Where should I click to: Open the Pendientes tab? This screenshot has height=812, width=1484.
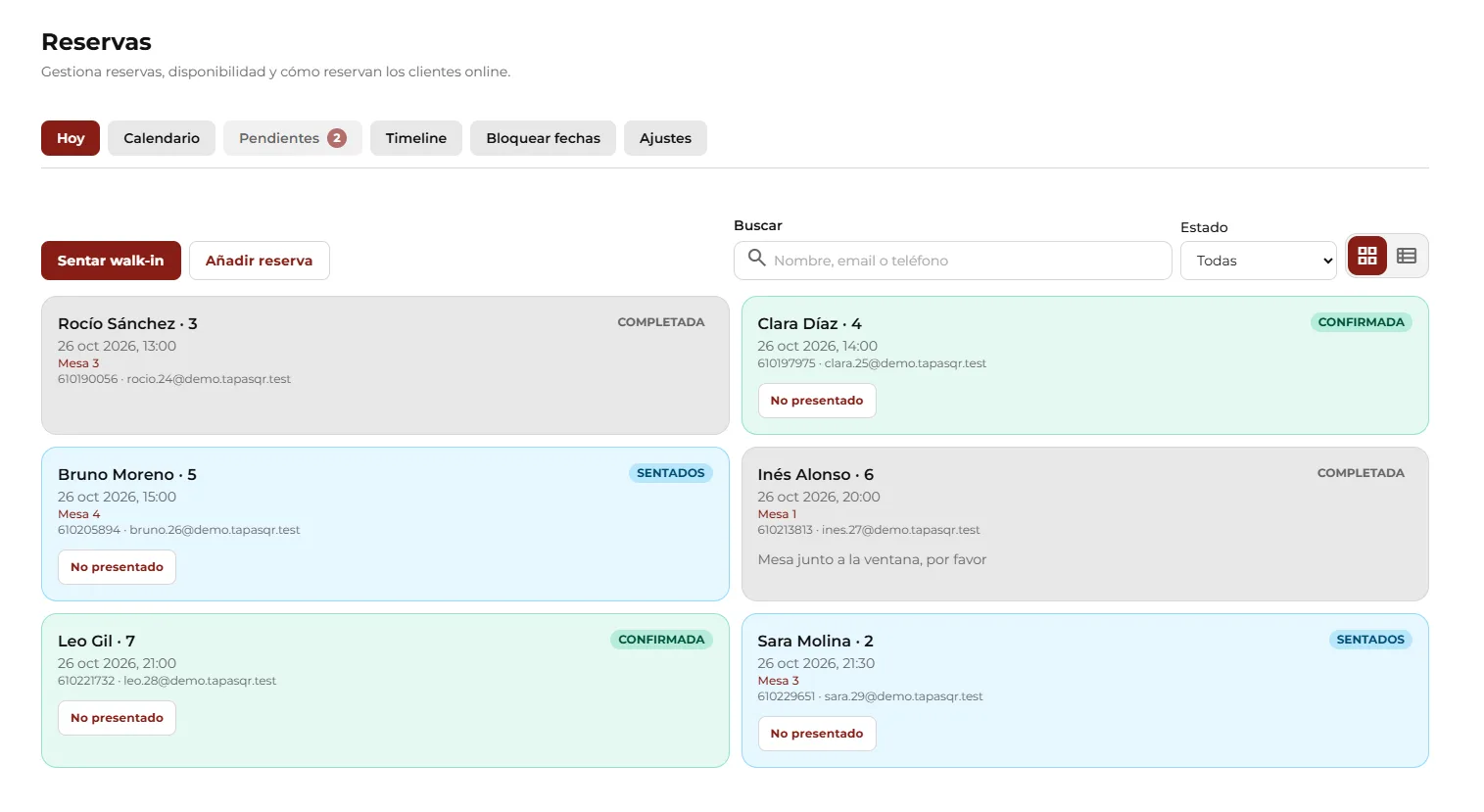pyautogui.click(x=293, y=138)
